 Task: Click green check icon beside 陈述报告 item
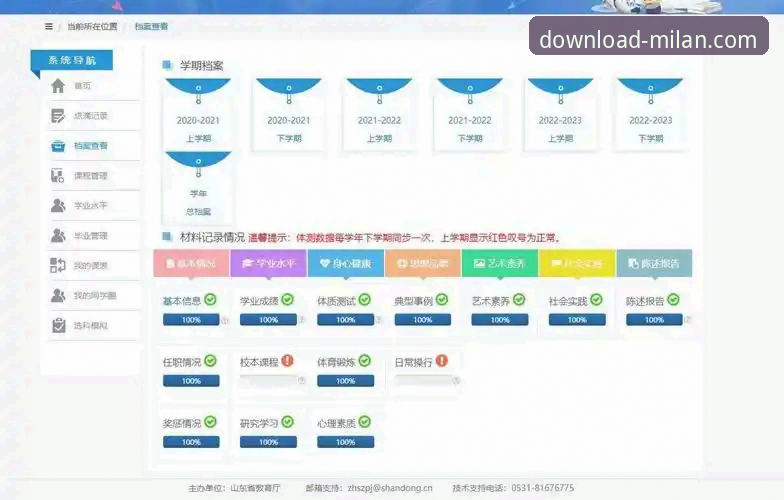tap(674, 300)
